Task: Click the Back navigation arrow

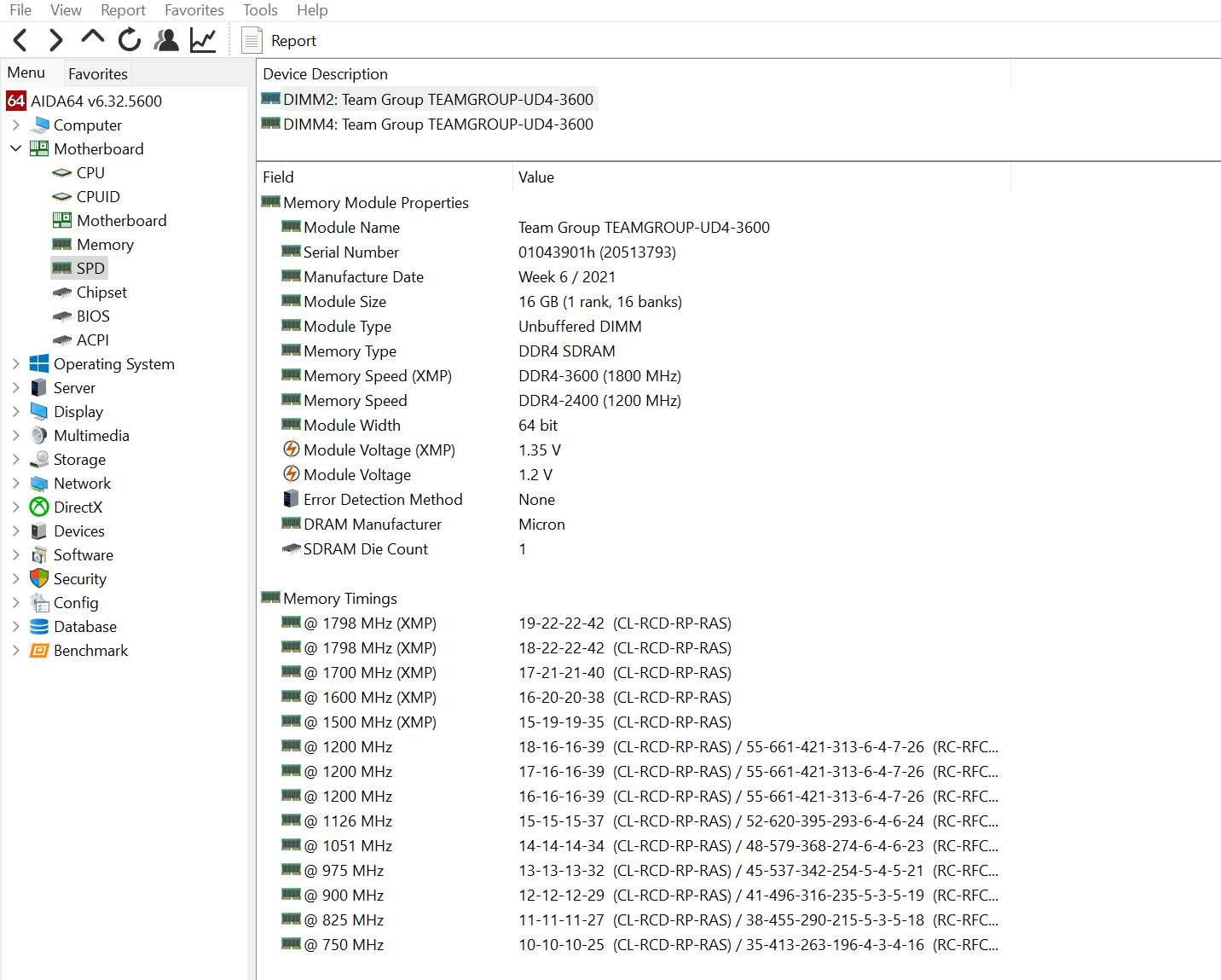Action: tap(21, 40)
